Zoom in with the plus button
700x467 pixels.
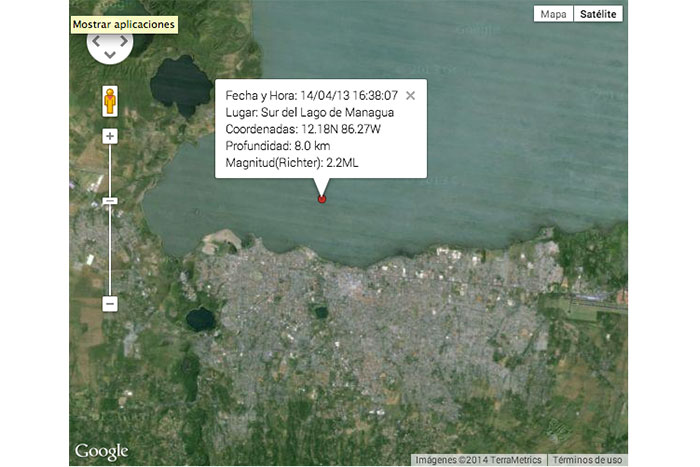click(110, 136)
